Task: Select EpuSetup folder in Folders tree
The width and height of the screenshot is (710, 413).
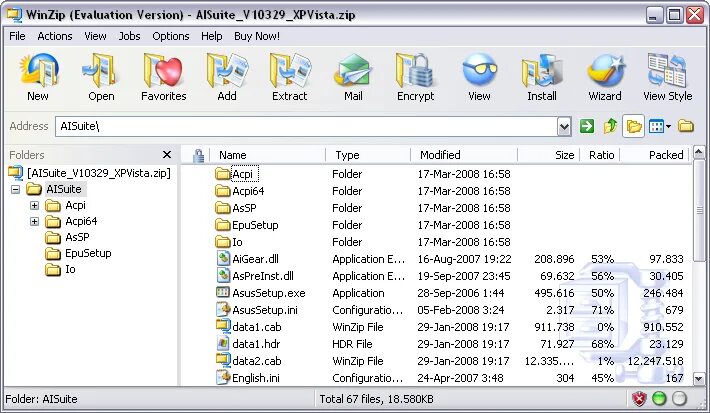Action: click(x=88, y=253)
